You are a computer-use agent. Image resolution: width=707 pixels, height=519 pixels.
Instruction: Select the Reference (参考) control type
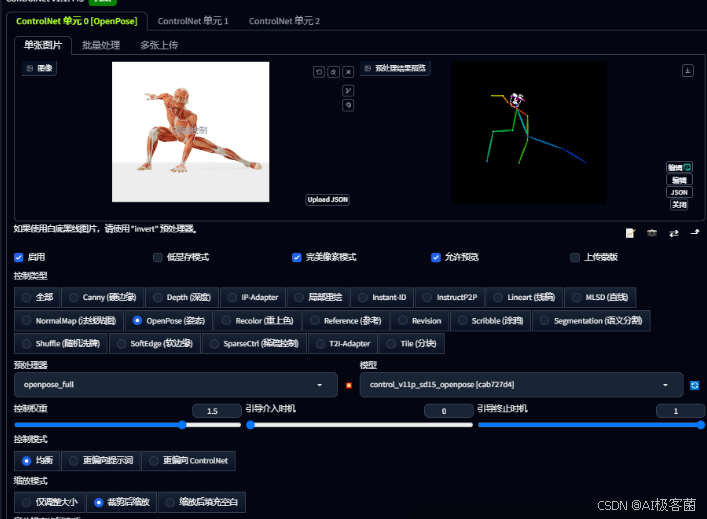[346, 321]
